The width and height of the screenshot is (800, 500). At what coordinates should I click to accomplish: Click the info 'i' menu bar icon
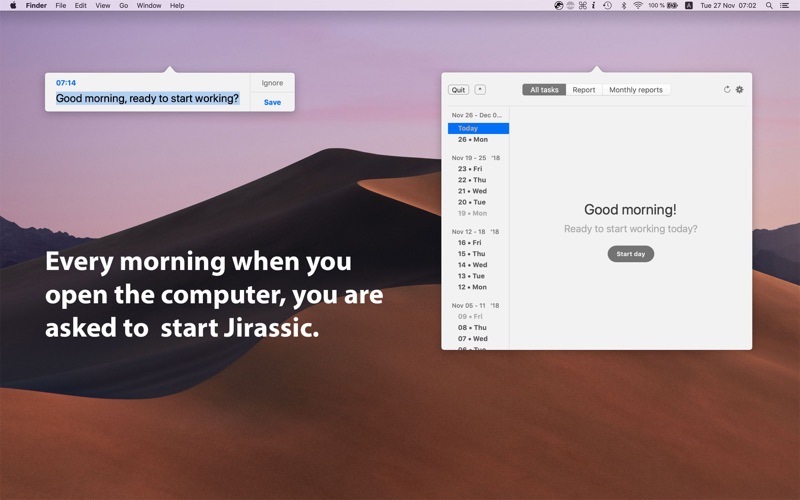(593, 6)
